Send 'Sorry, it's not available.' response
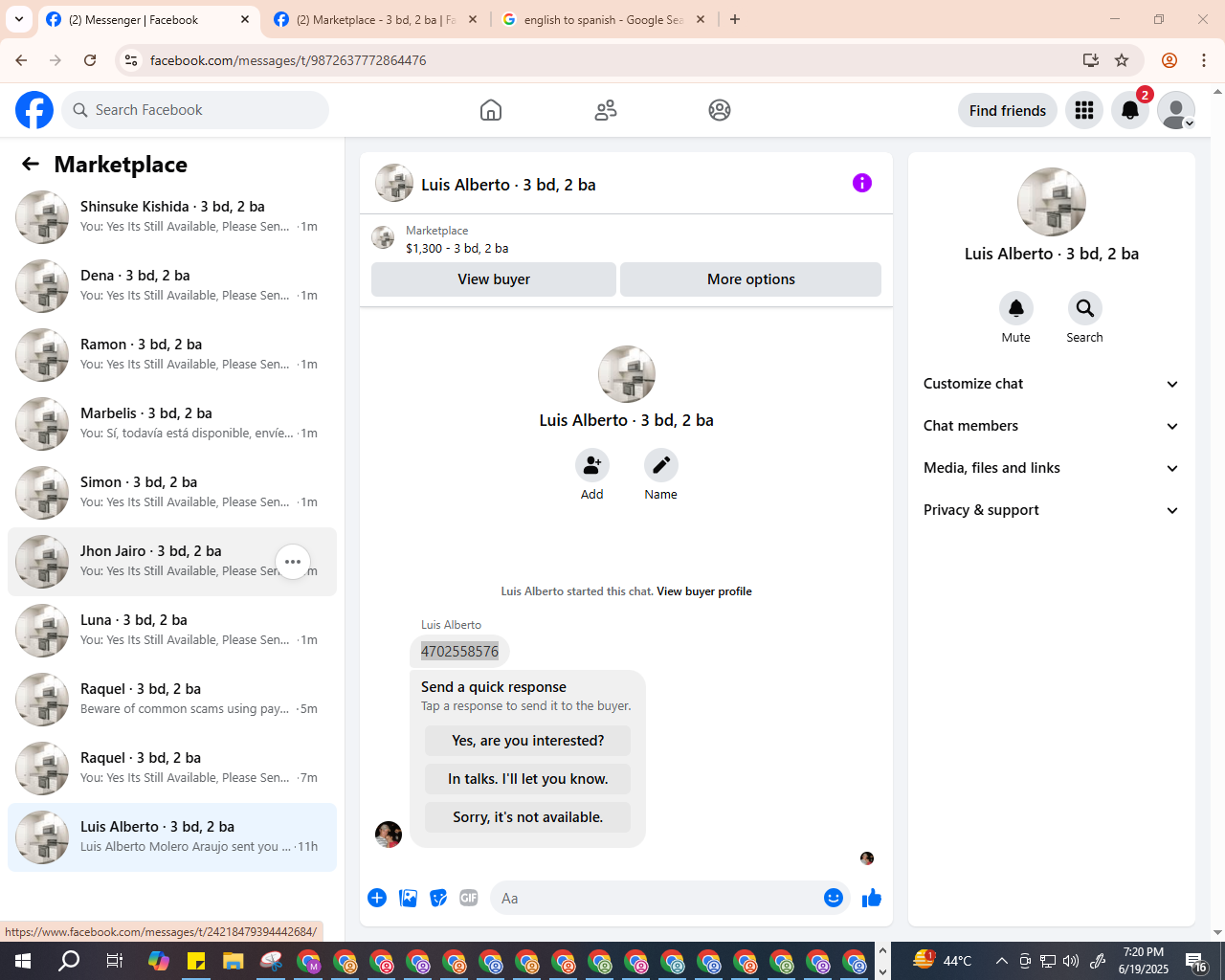 point(528,817)
